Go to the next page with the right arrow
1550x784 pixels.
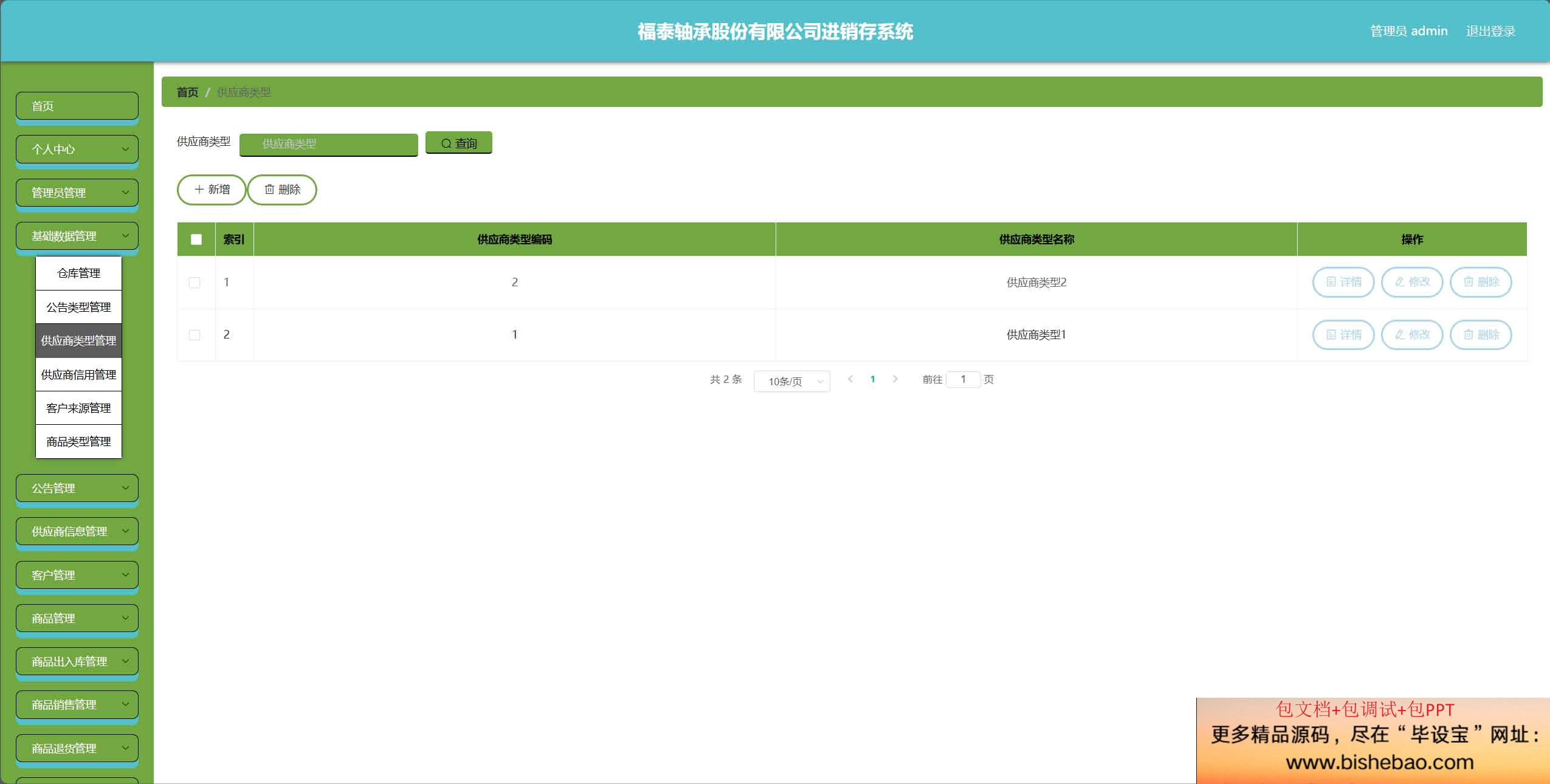coord(895,379)
